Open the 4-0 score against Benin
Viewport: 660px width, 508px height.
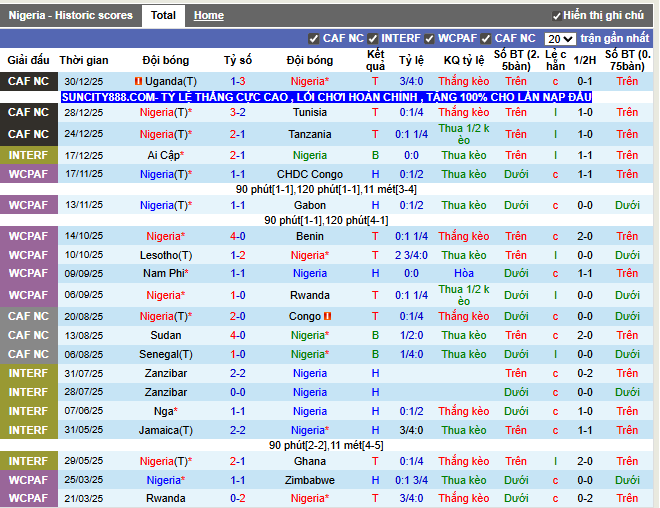click(238, 236)
